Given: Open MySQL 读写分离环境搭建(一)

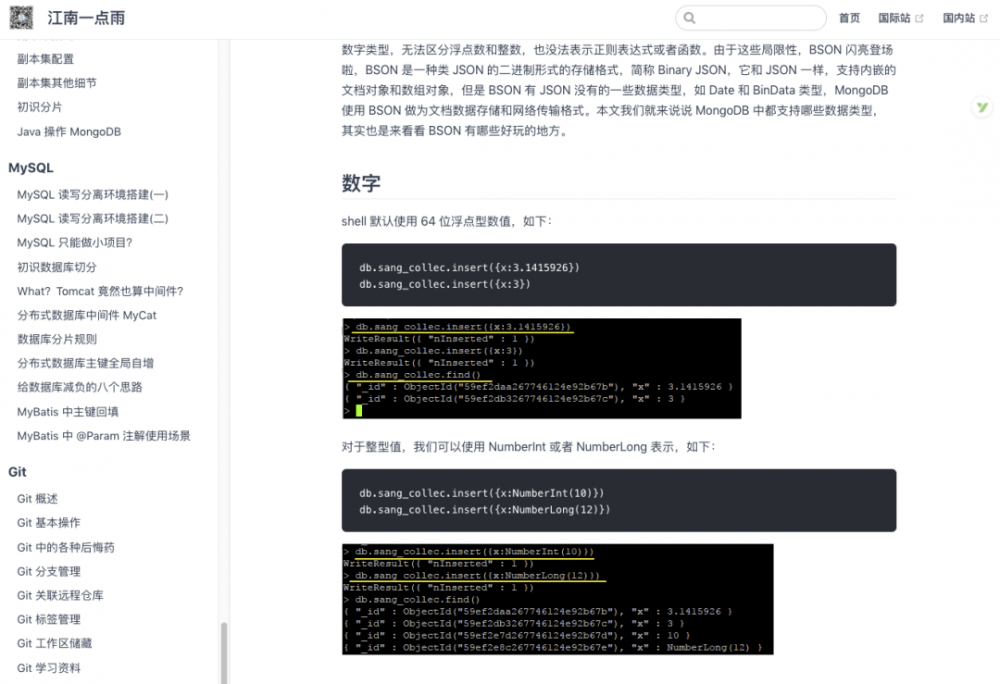Looking at the screenshot, I should [93, 194].
